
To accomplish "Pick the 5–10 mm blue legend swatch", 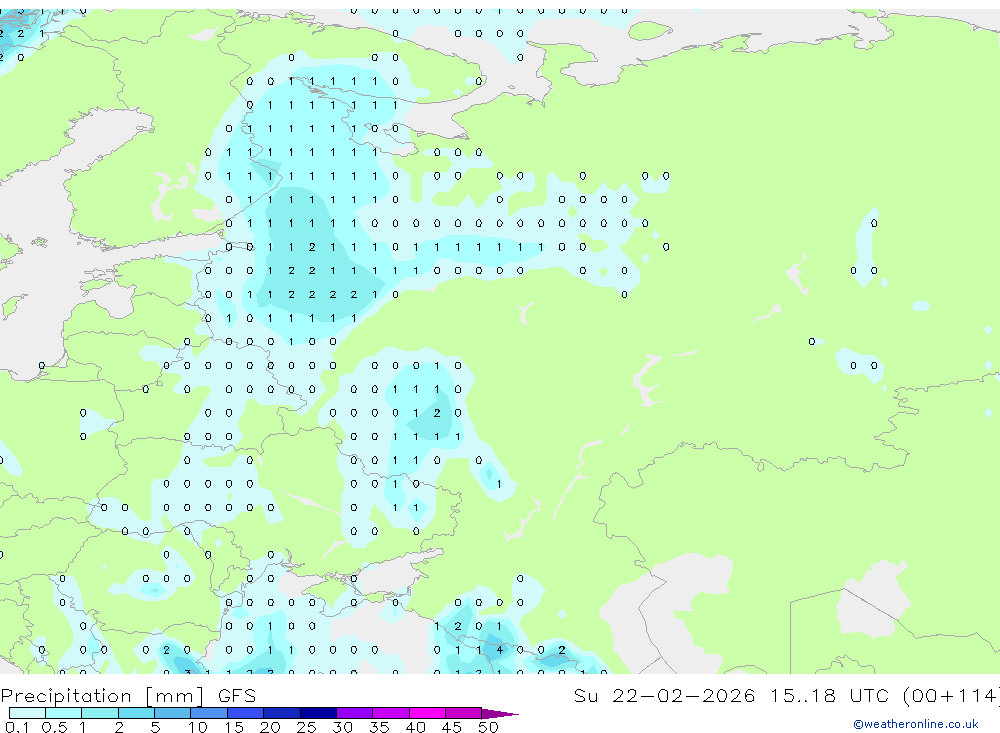I will coord(173,713).
